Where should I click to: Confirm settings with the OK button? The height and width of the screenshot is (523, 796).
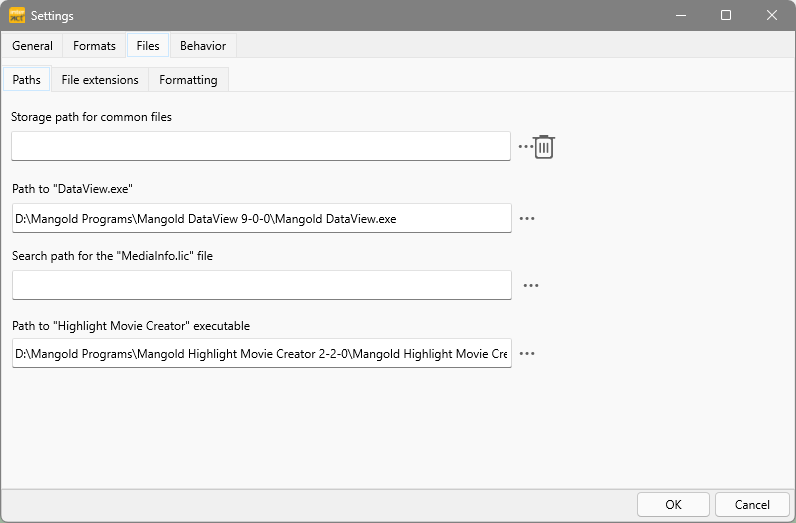pyautogui.click(x=673, y=504)
